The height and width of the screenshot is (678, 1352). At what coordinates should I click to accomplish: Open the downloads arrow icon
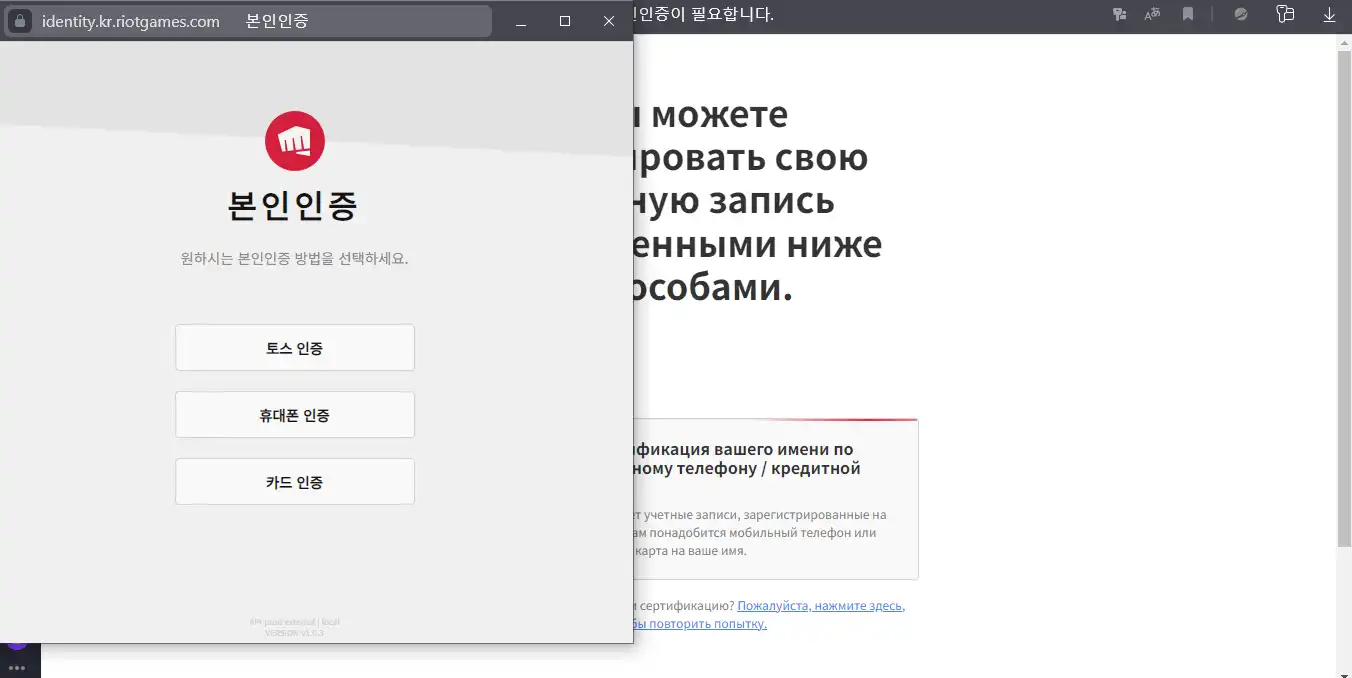1329,14
